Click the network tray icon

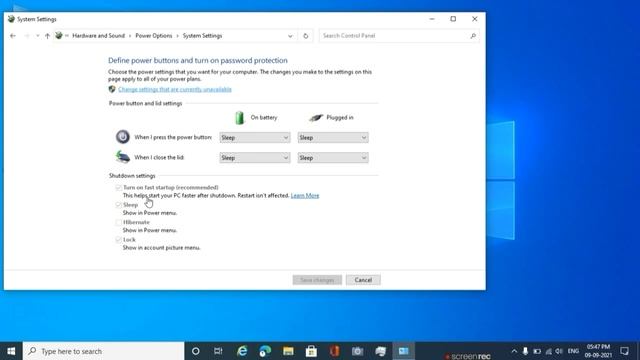[x=548, y=351]
